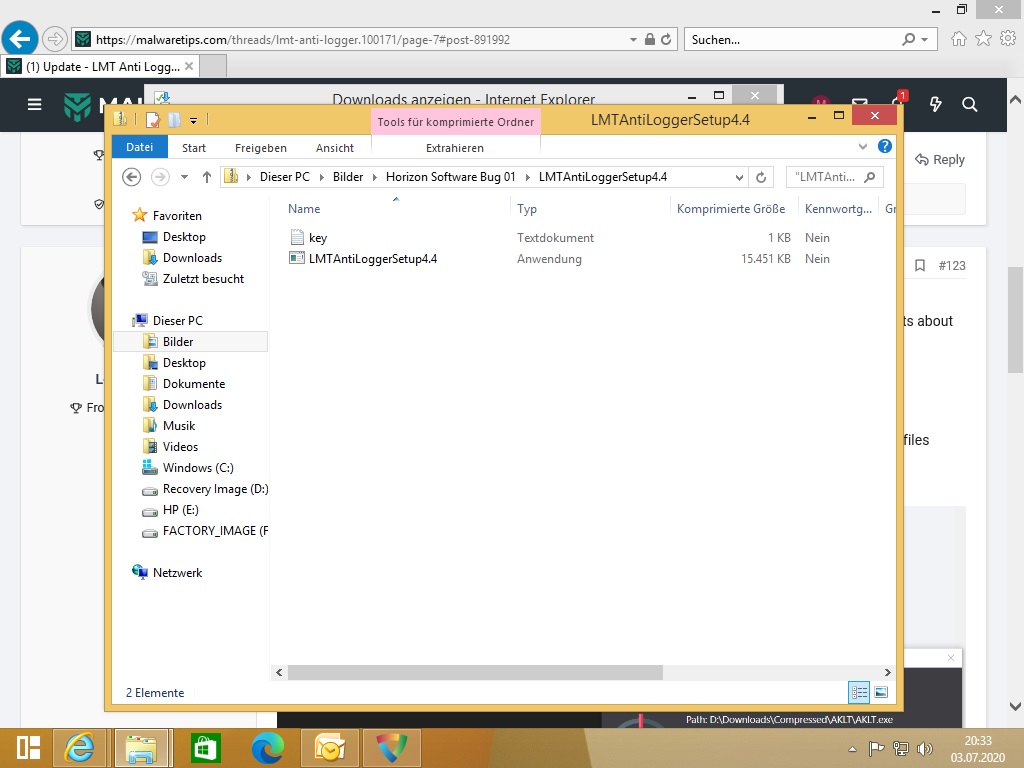This screenshot has height=768, width=1024.
Task: Show hidden system tray icons
Action: coord(852,749)
